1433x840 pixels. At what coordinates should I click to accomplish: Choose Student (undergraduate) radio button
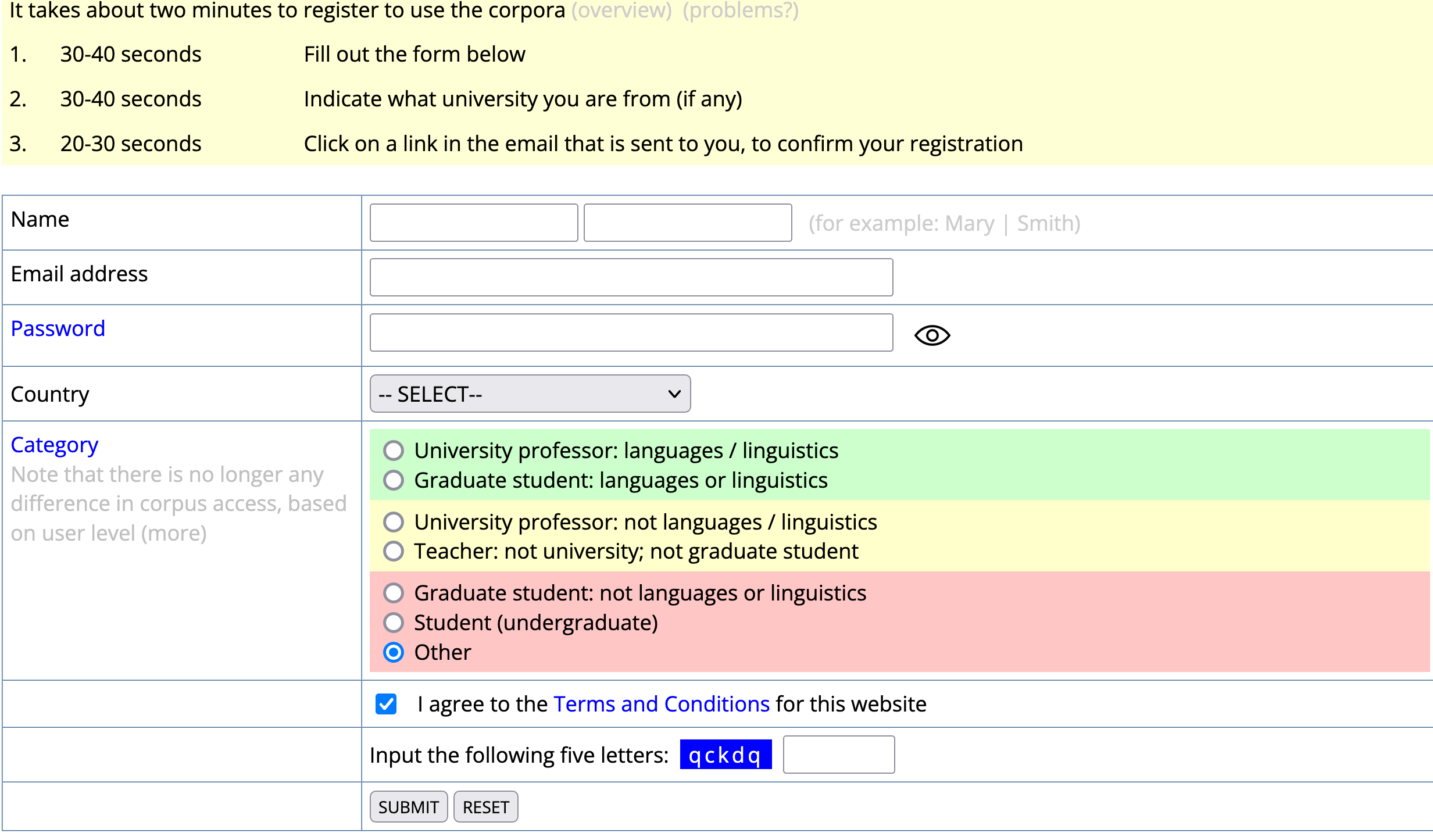[x=394, y=623]
